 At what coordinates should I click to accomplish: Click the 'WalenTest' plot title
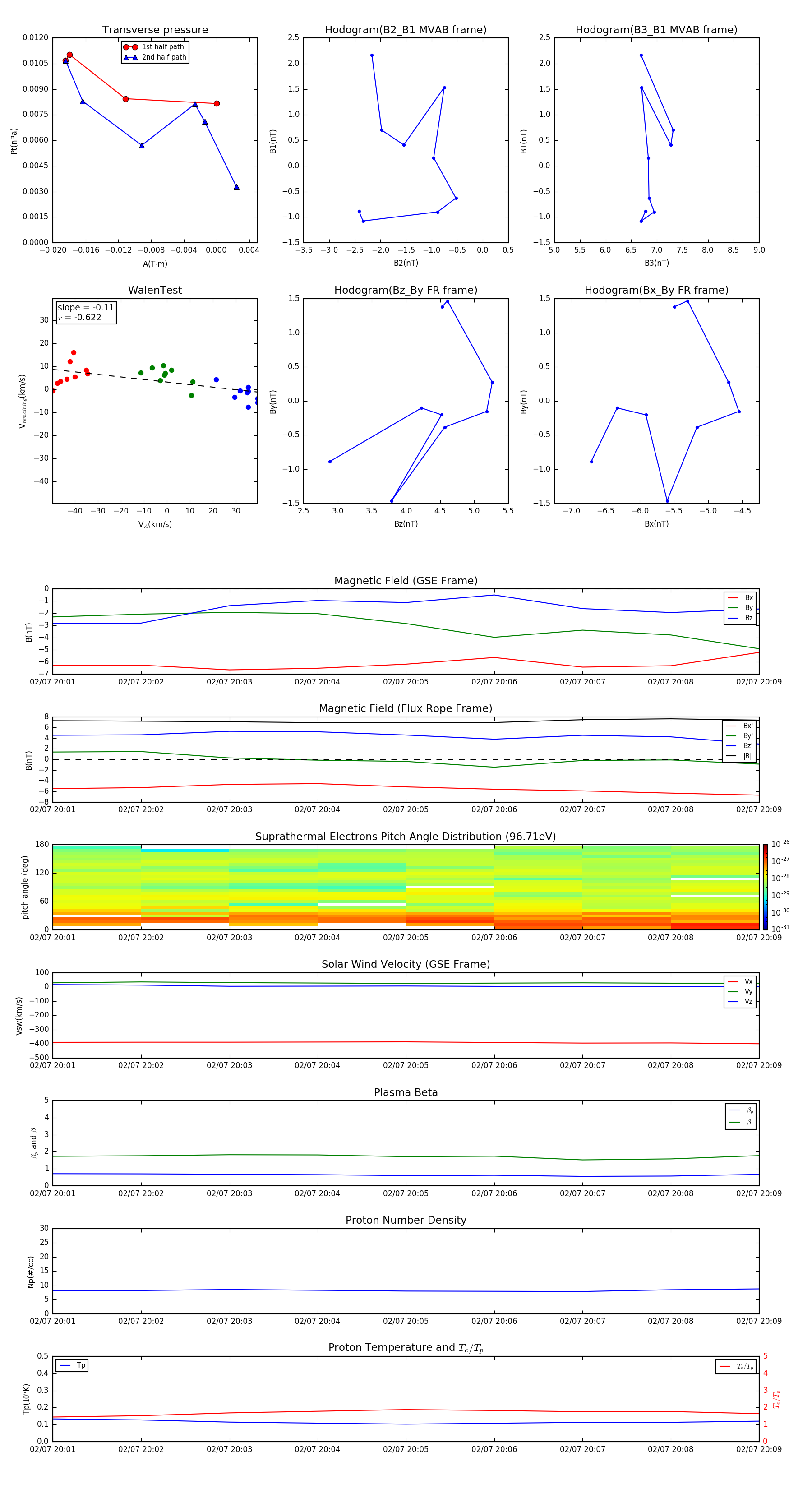155,290
